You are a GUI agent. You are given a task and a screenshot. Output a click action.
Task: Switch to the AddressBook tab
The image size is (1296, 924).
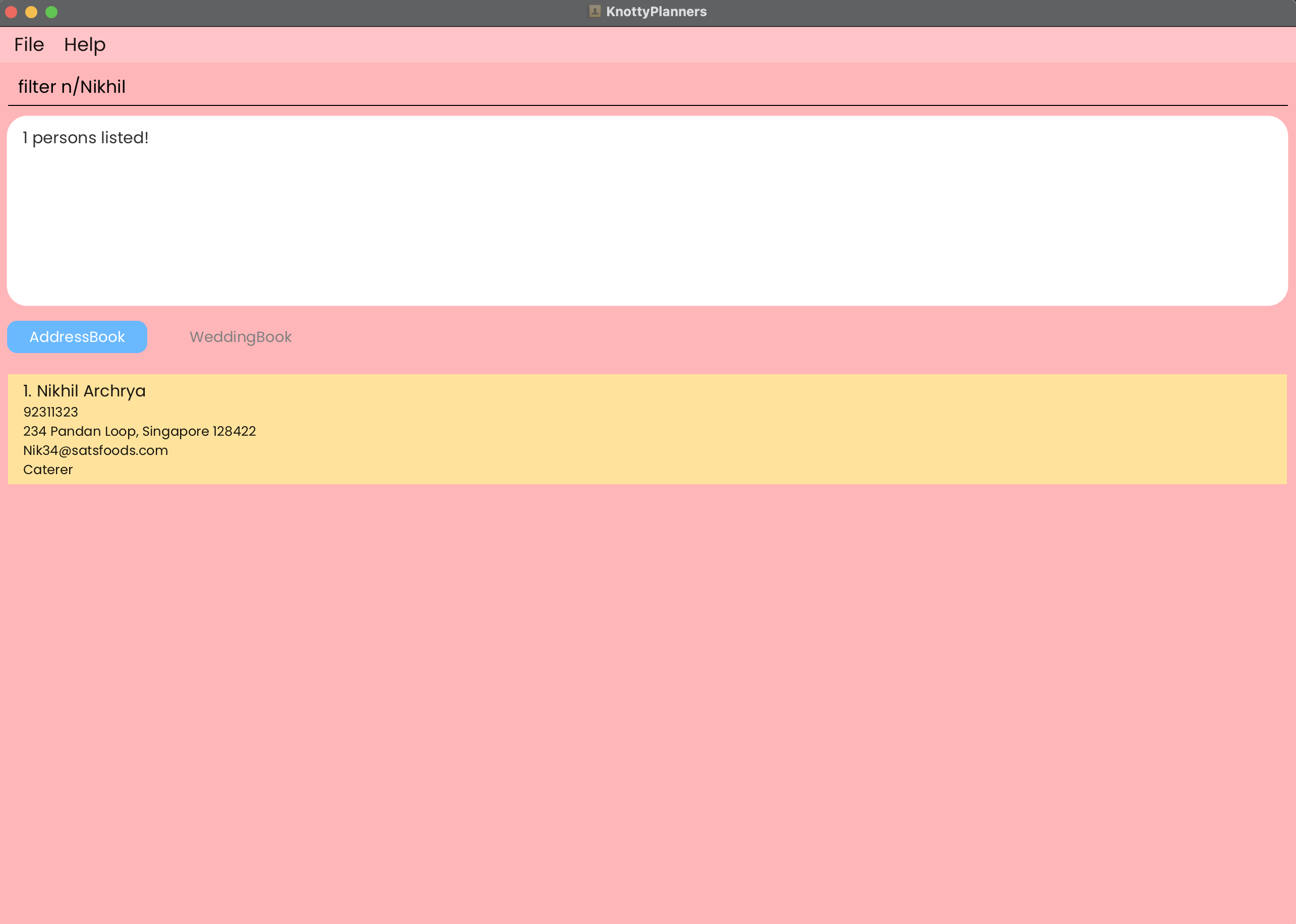[x=77, y=337]
